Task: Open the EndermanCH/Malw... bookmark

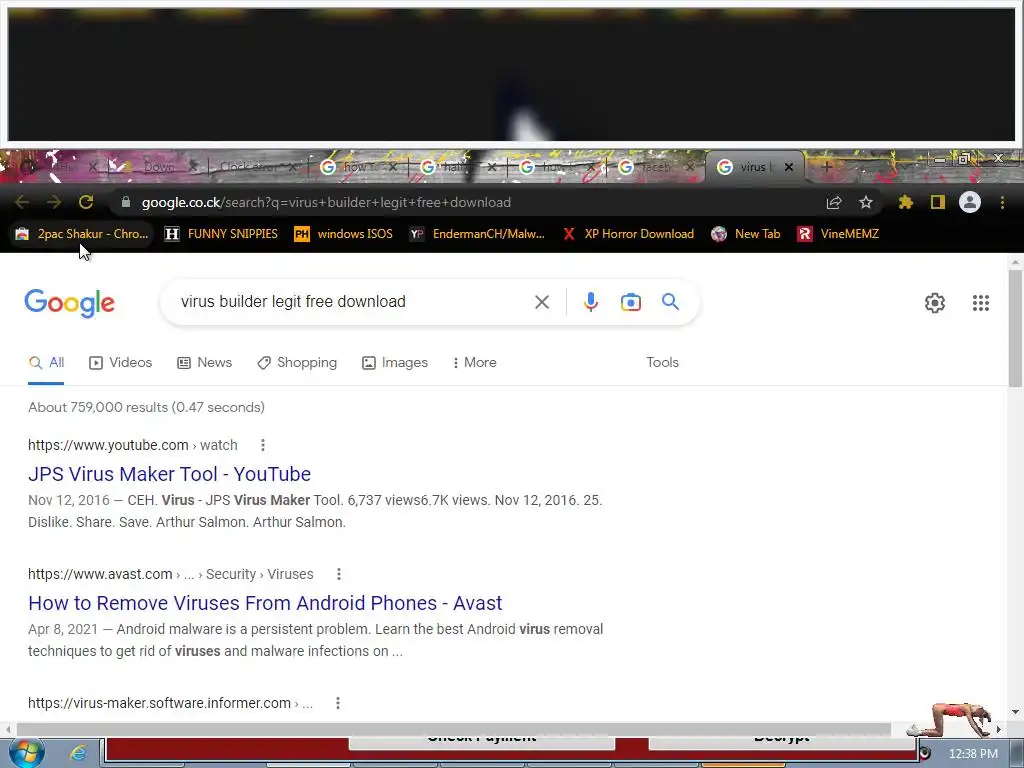Action: pos(477,234)
